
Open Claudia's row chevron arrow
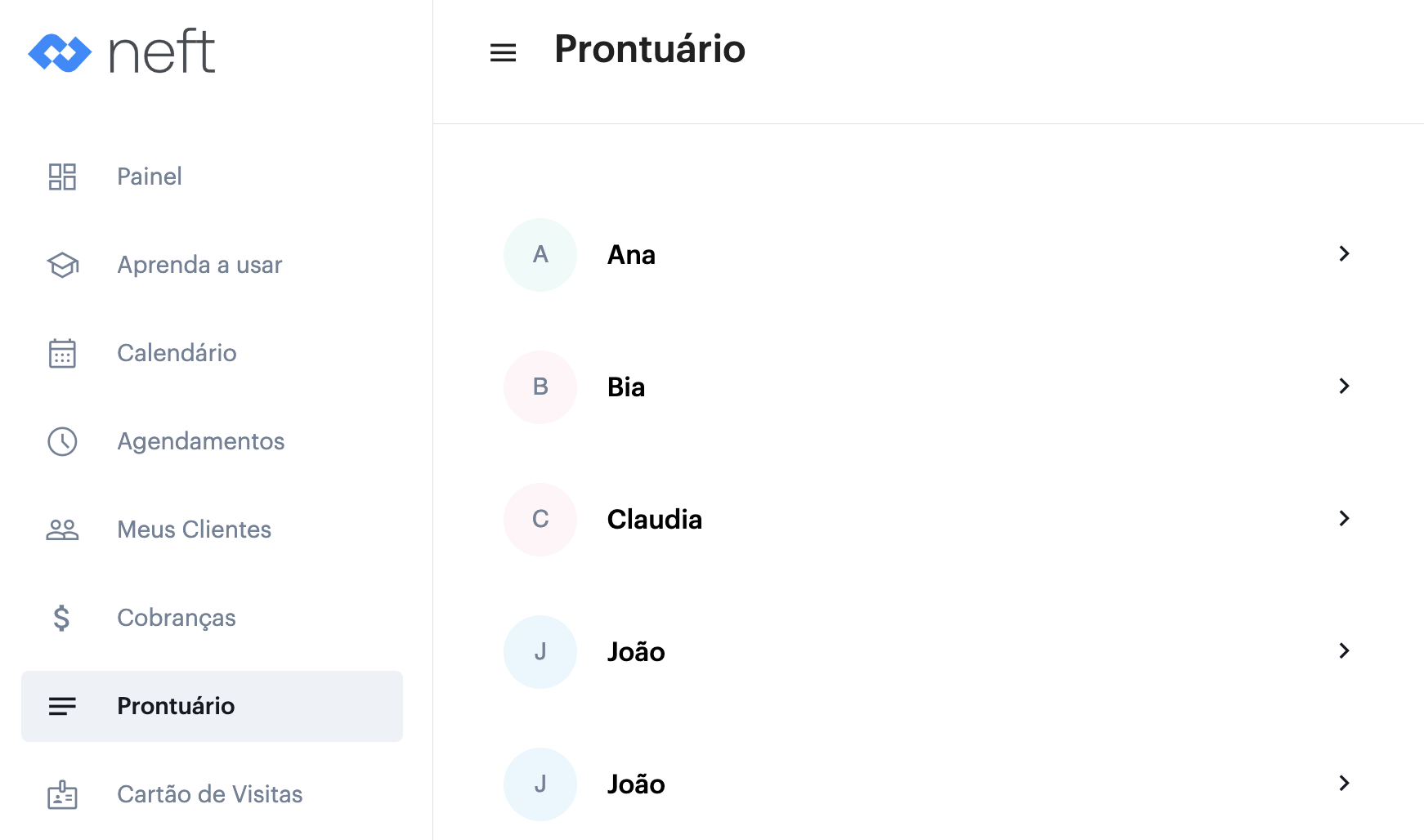coord(1344,519)
